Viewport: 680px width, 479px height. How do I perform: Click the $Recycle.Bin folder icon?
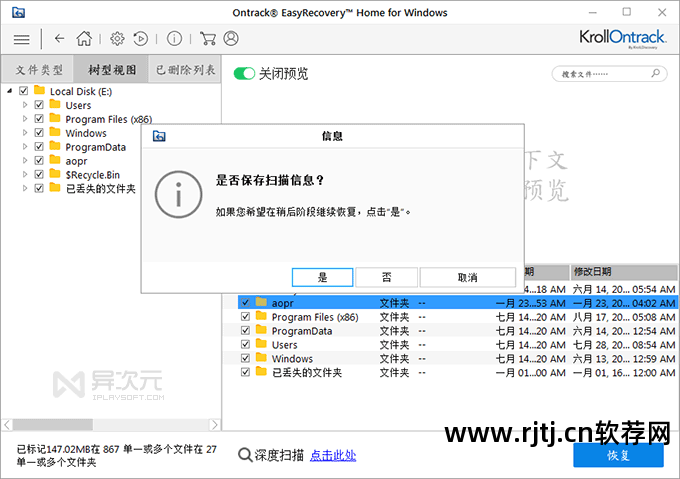[55, 174]
